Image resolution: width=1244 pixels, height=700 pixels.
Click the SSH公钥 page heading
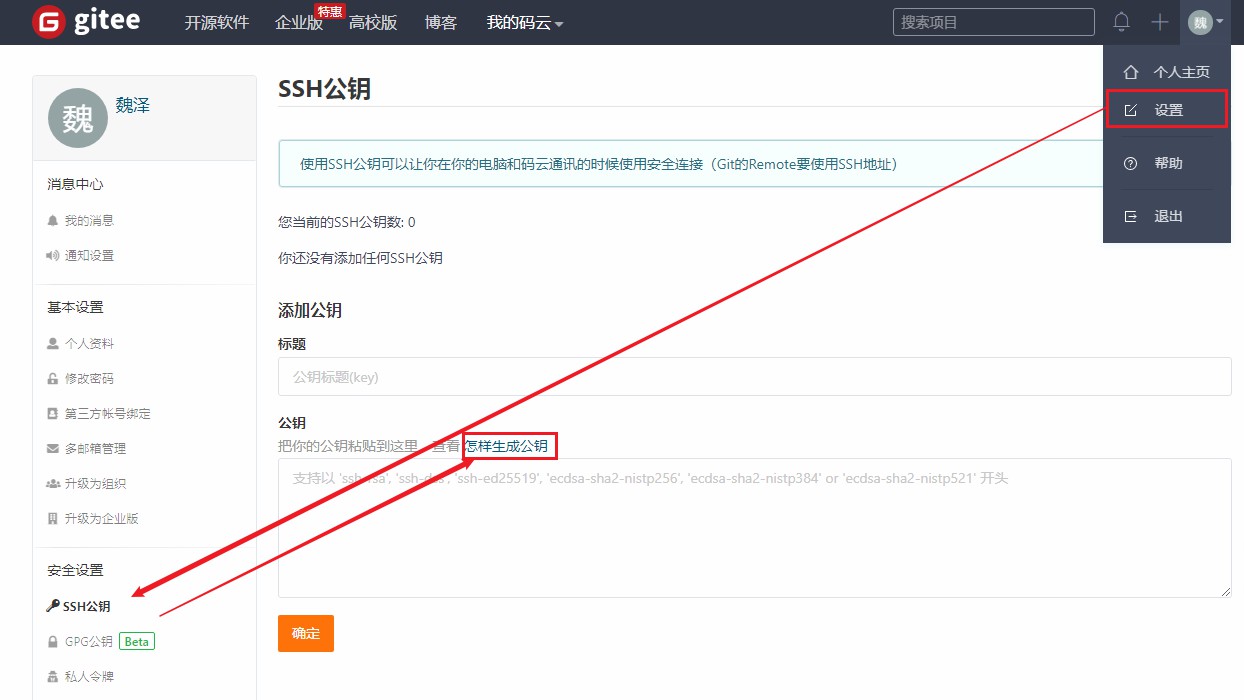324,89
